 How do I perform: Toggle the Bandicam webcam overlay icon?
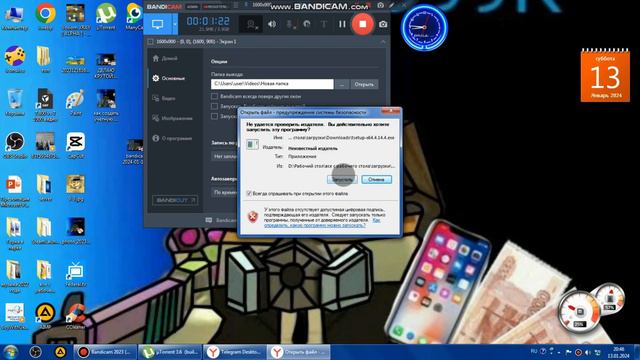point(251,24)
